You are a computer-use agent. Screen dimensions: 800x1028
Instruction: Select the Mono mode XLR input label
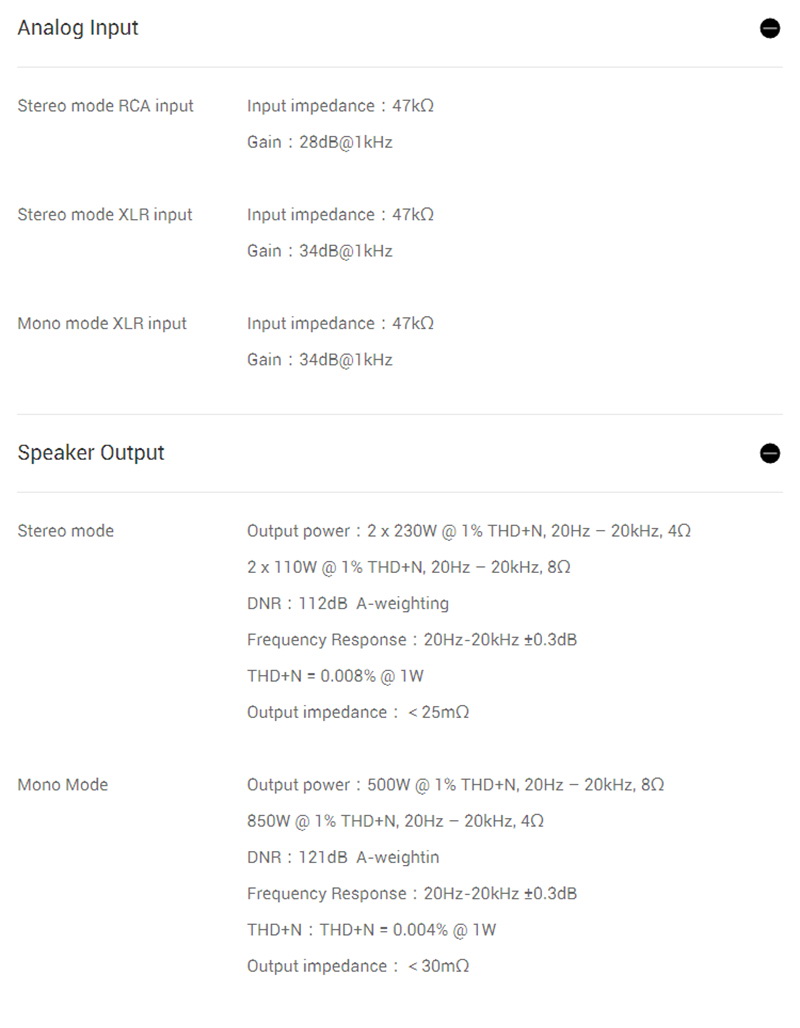(x=102, y=324)
